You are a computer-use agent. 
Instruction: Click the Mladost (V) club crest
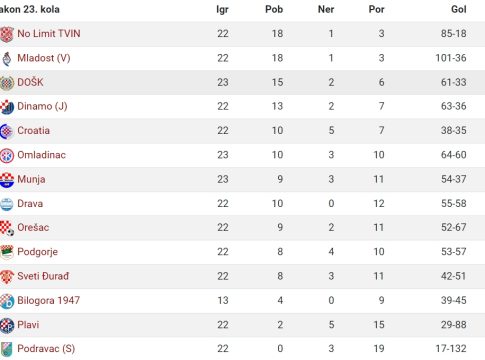tap(7, 59)
